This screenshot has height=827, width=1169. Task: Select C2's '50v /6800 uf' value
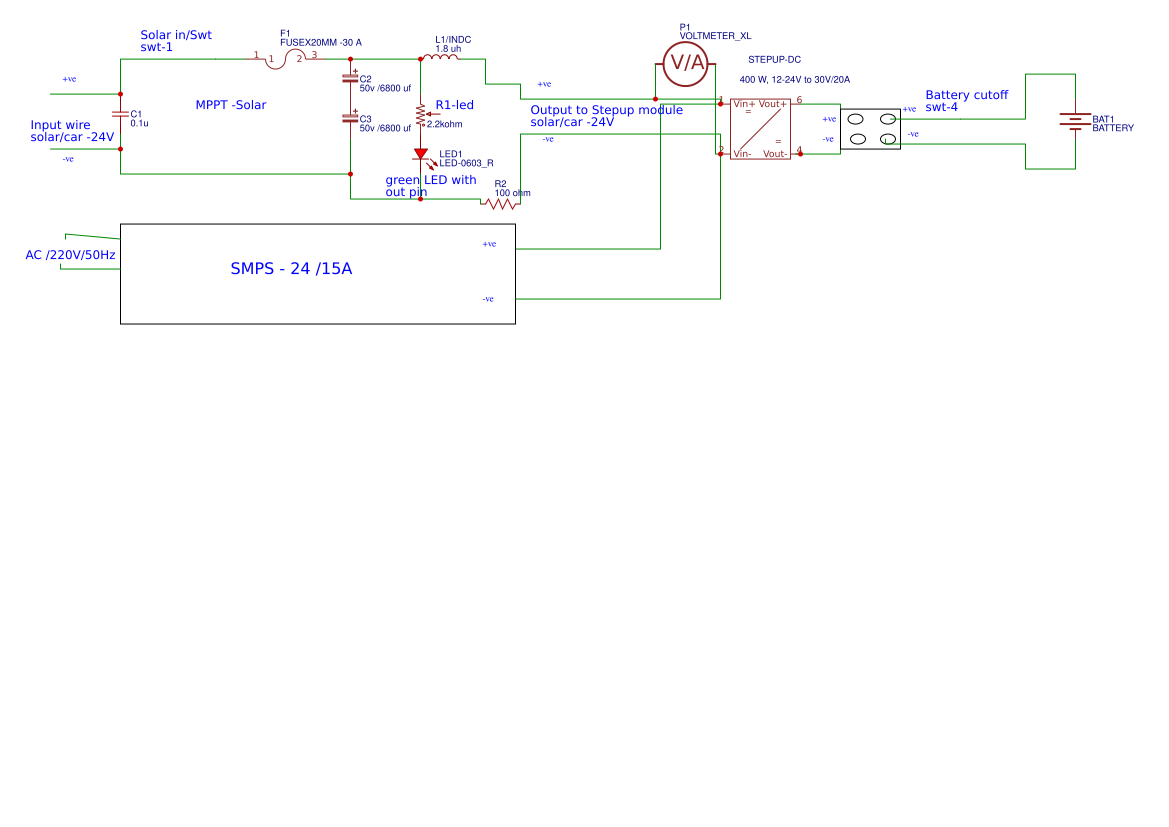pyautogui.click(x=385, y=88)
